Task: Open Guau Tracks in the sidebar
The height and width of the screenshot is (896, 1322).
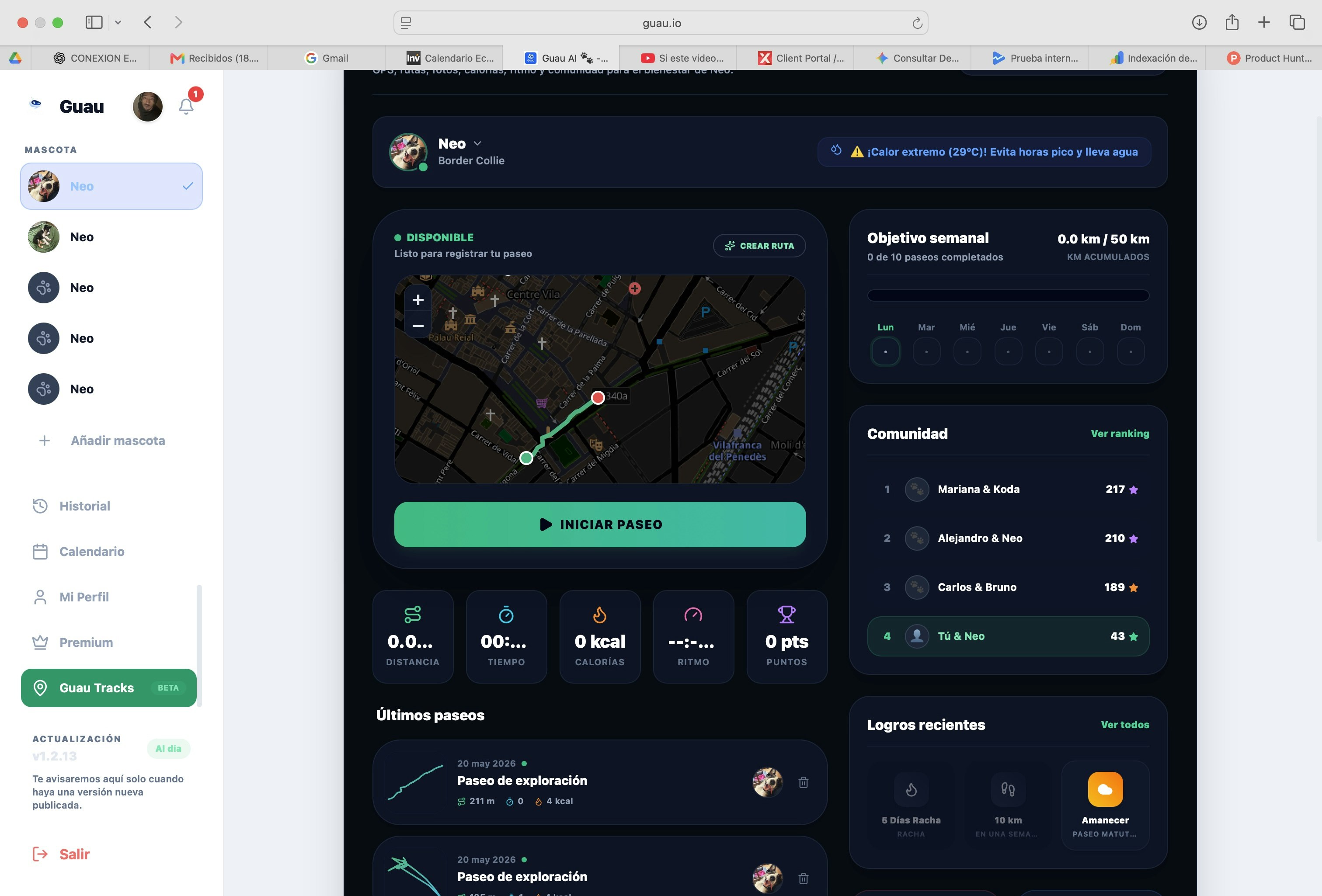Action: [x=109, y=688]
